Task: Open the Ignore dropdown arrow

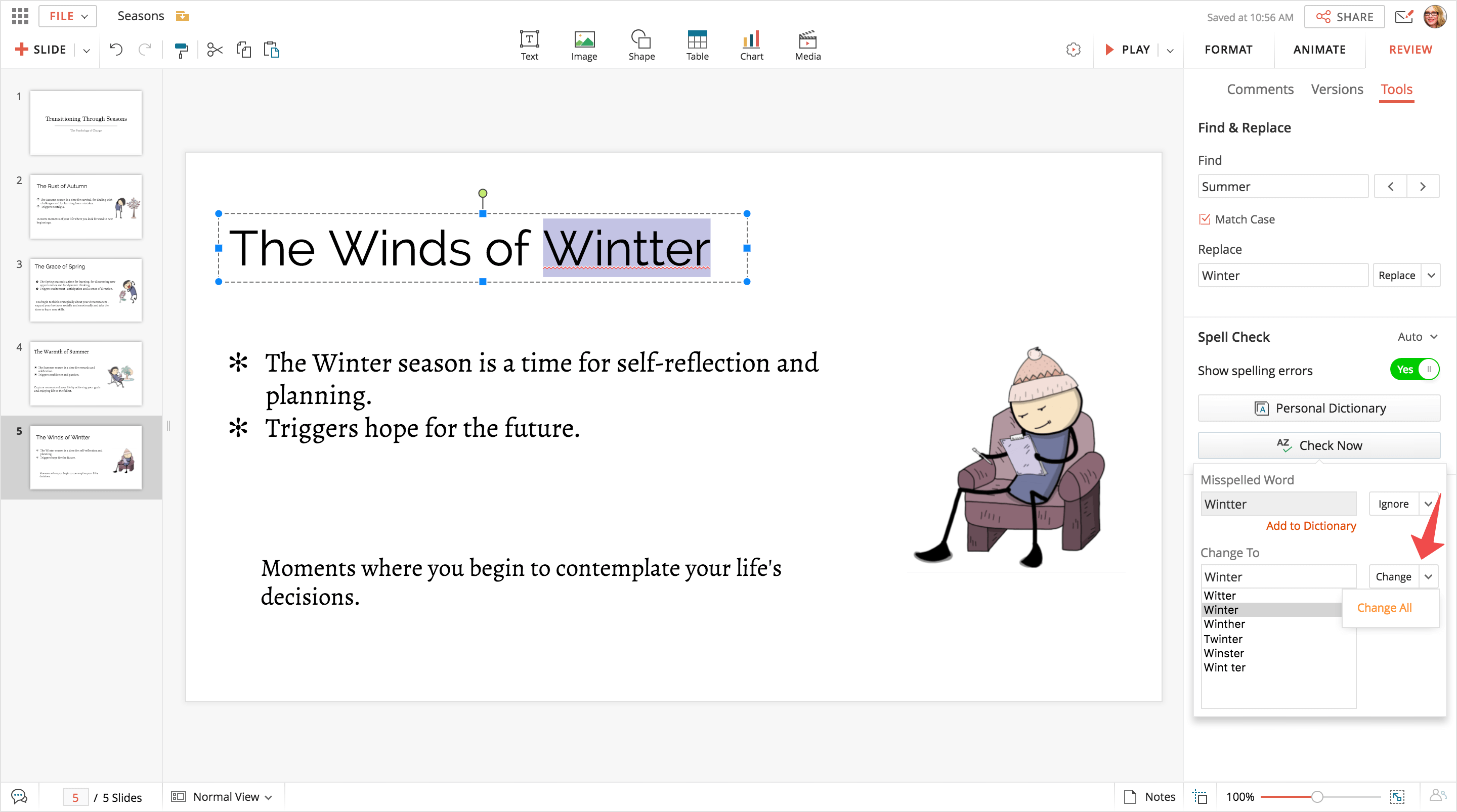Action: tap(1428, 504)
